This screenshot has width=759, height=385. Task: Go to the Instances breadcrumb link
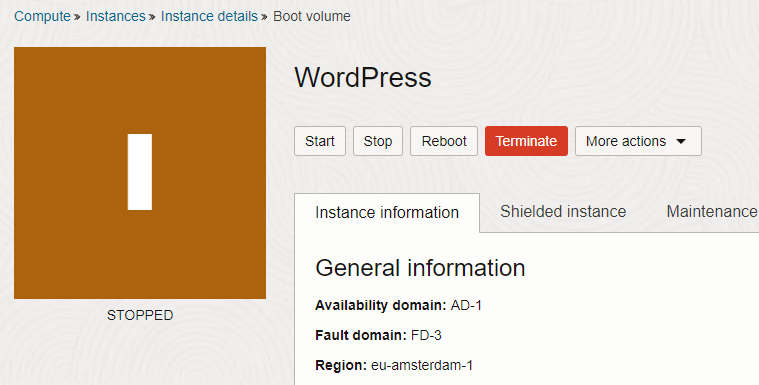[116, 16]
